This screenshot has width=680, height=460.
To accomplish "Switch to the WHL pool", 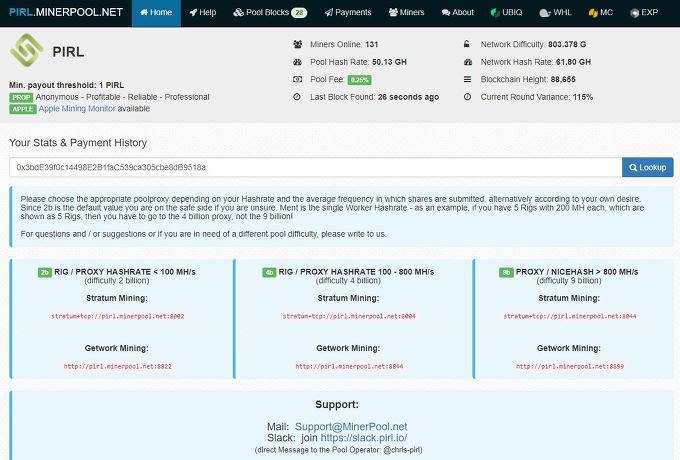I will point(556,13).
